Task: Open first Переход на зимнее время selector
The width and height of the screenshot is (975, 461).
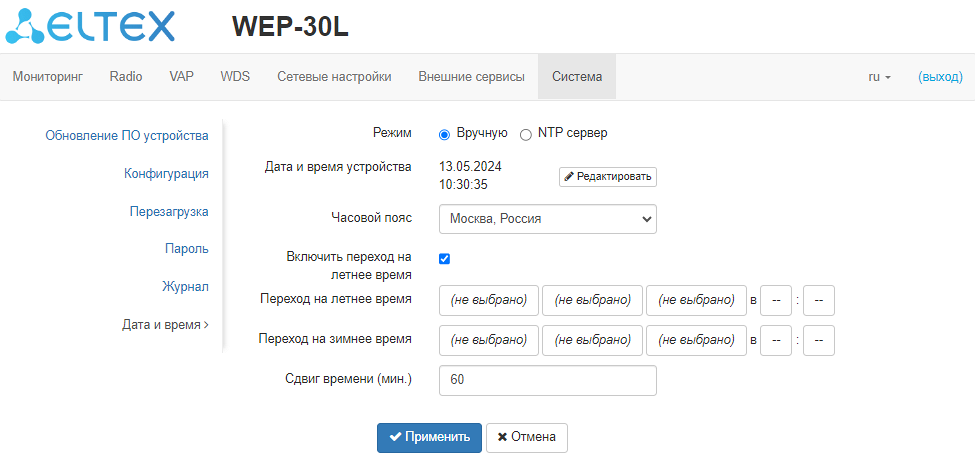Action: click(x=489, y=340)
